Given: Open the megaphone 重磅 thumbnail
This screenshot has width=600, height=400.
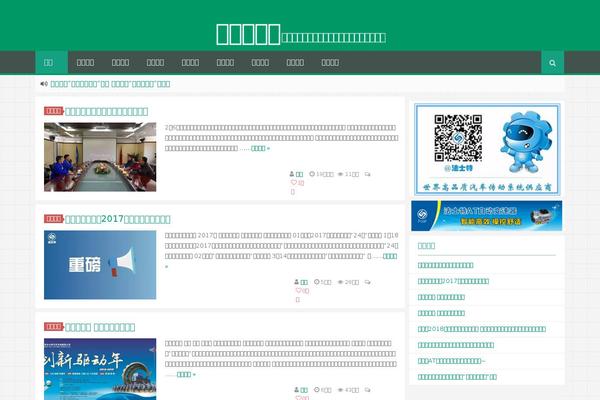Looking at the screenshot, I should click(x=100, y=265).
